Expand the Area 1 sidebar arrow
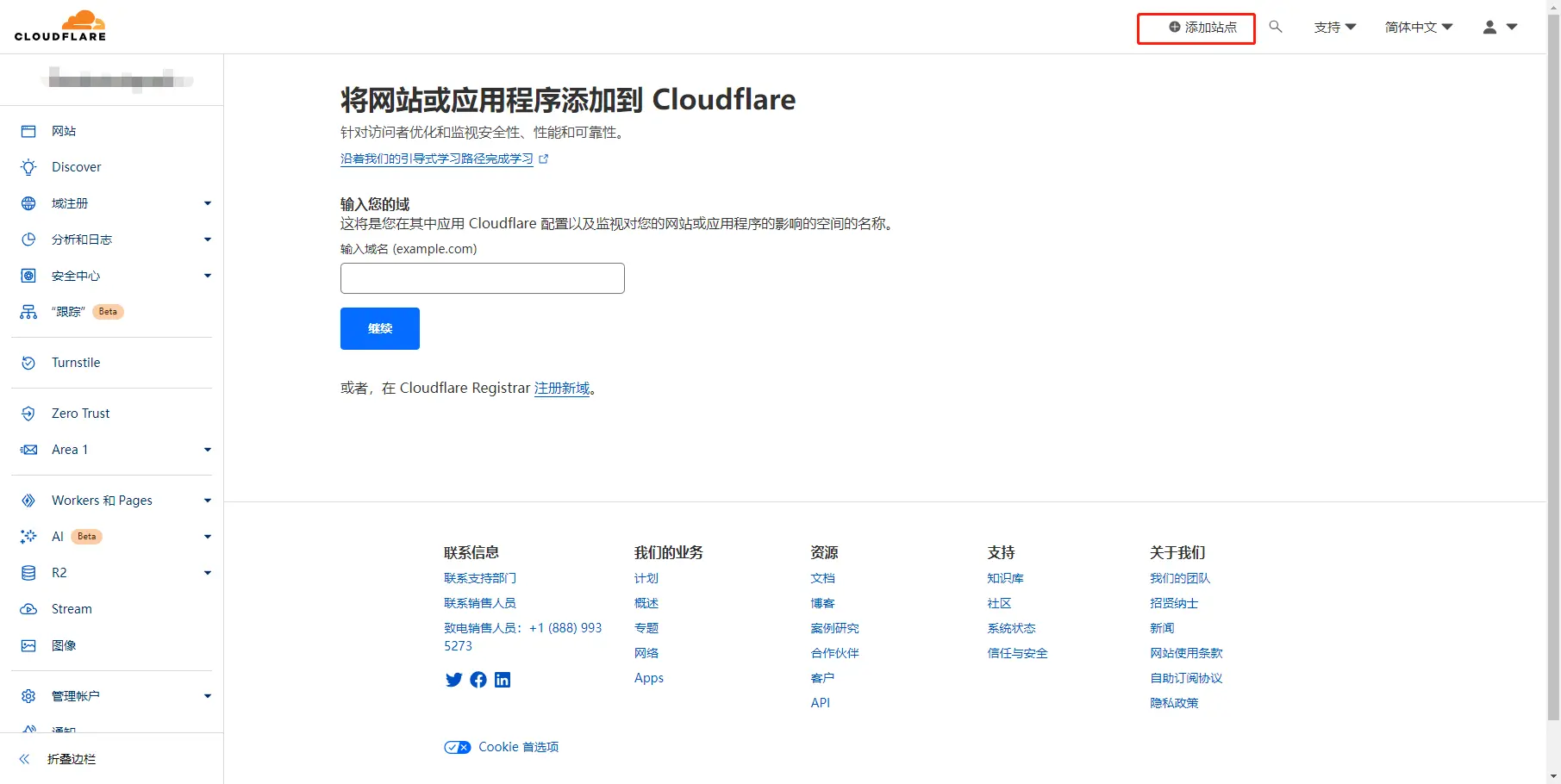Image resolution: width=1561 pixels, height=784 pixels. pyautogui.click(x=208, y=450)
